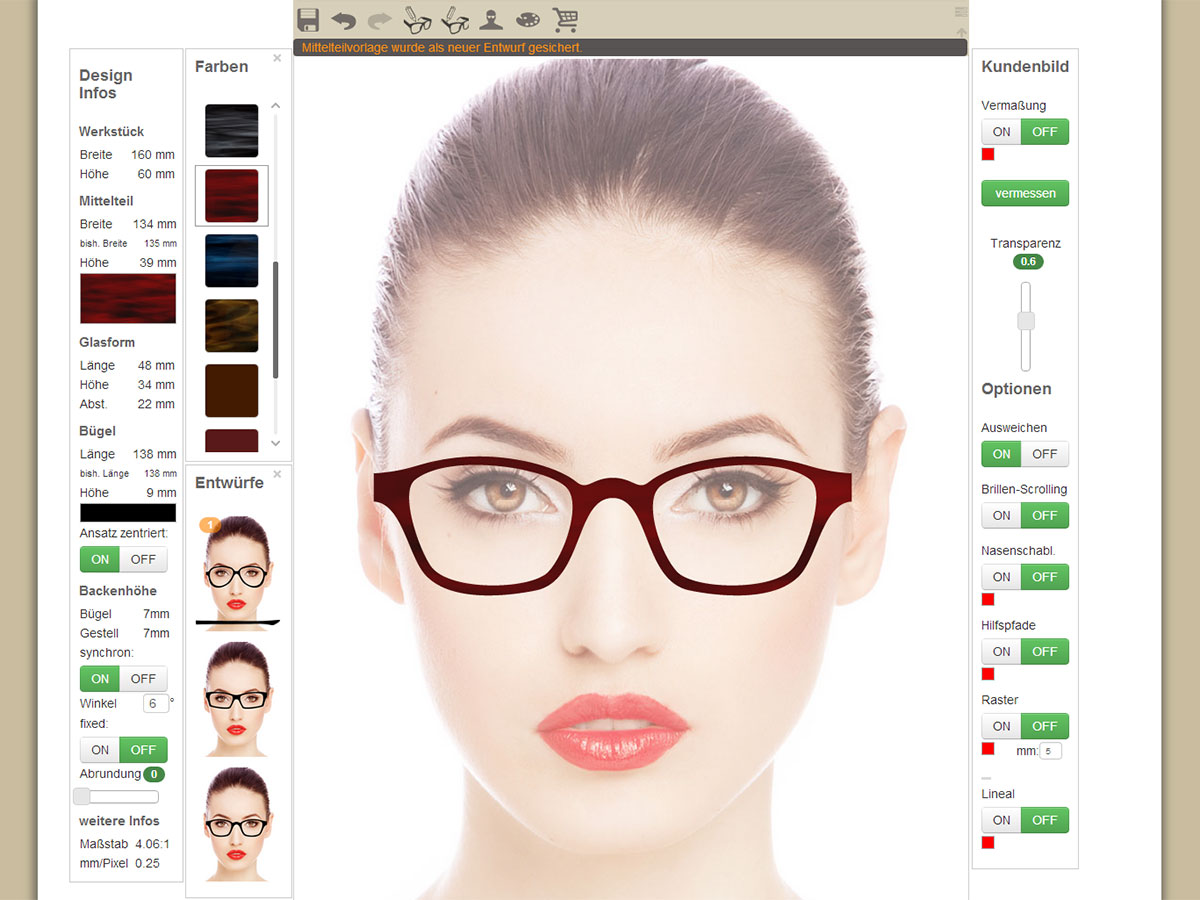Select the blue frame color swatch
The image size is (1200, 900).
pos(232,261)
